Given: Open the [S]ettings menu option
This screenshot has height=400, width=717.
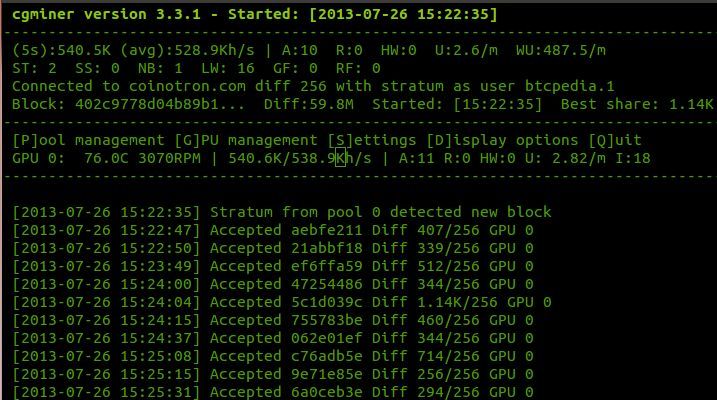Looking at the screenshot, I should coord(374,140).
